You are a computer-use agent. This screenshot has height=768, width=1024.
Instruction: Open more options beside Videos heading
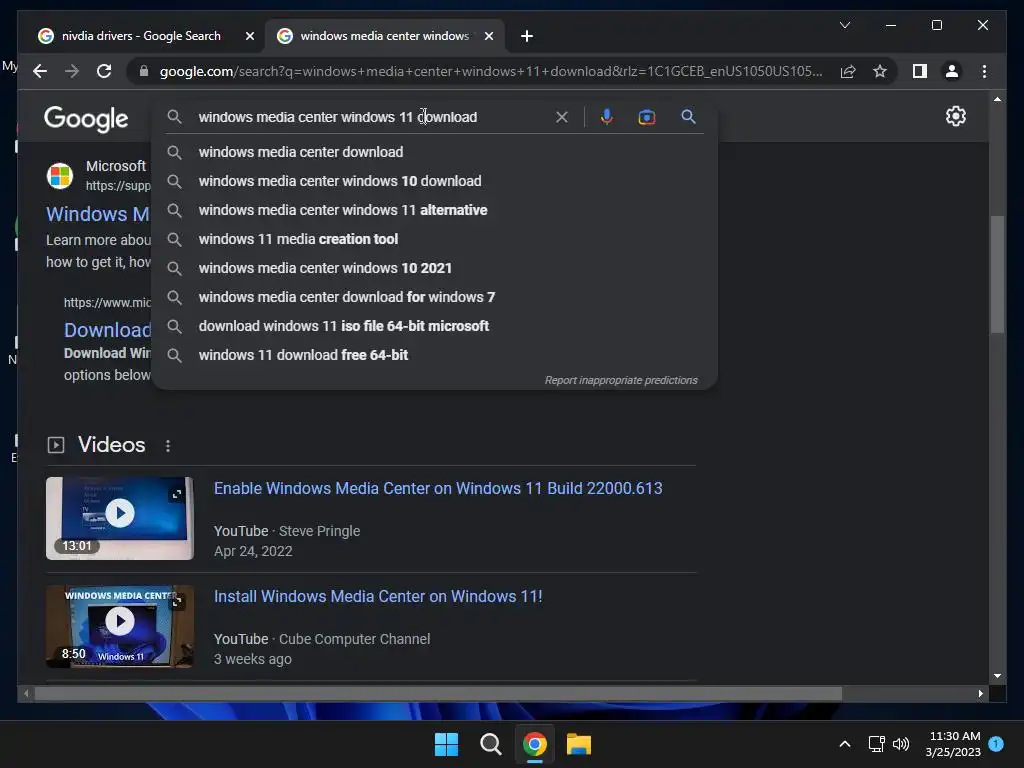[168, 445]
